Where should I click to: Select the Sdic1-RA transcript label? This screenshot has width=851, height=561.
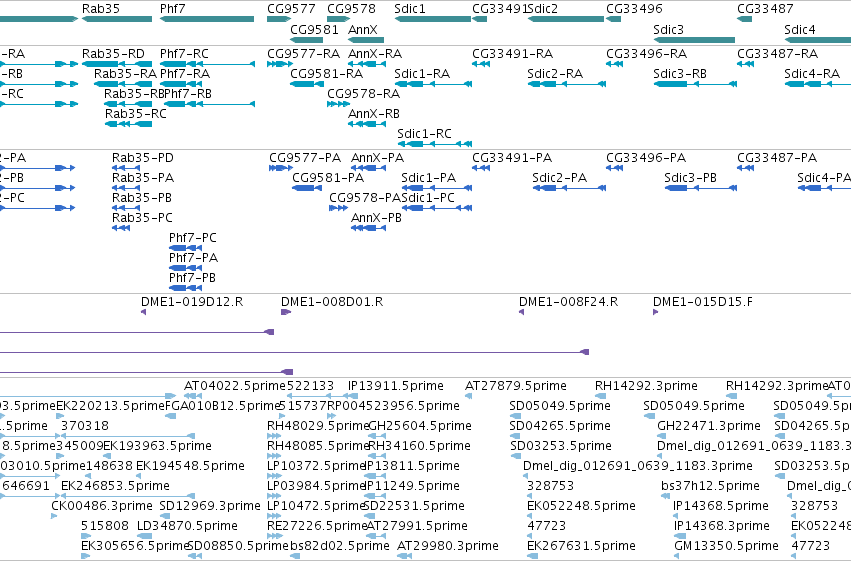[x=422, y=74]
